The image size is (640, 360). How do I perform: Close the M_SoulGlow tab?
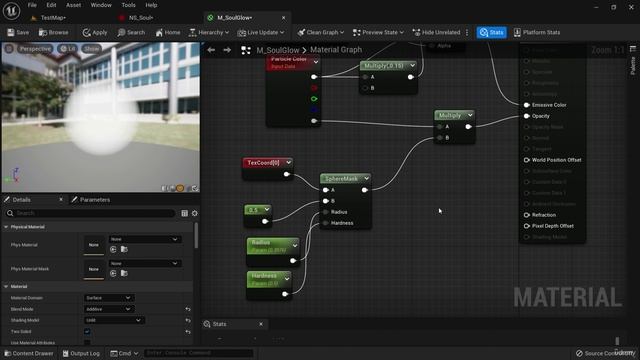pyautogui.click(x=284, y=18)
